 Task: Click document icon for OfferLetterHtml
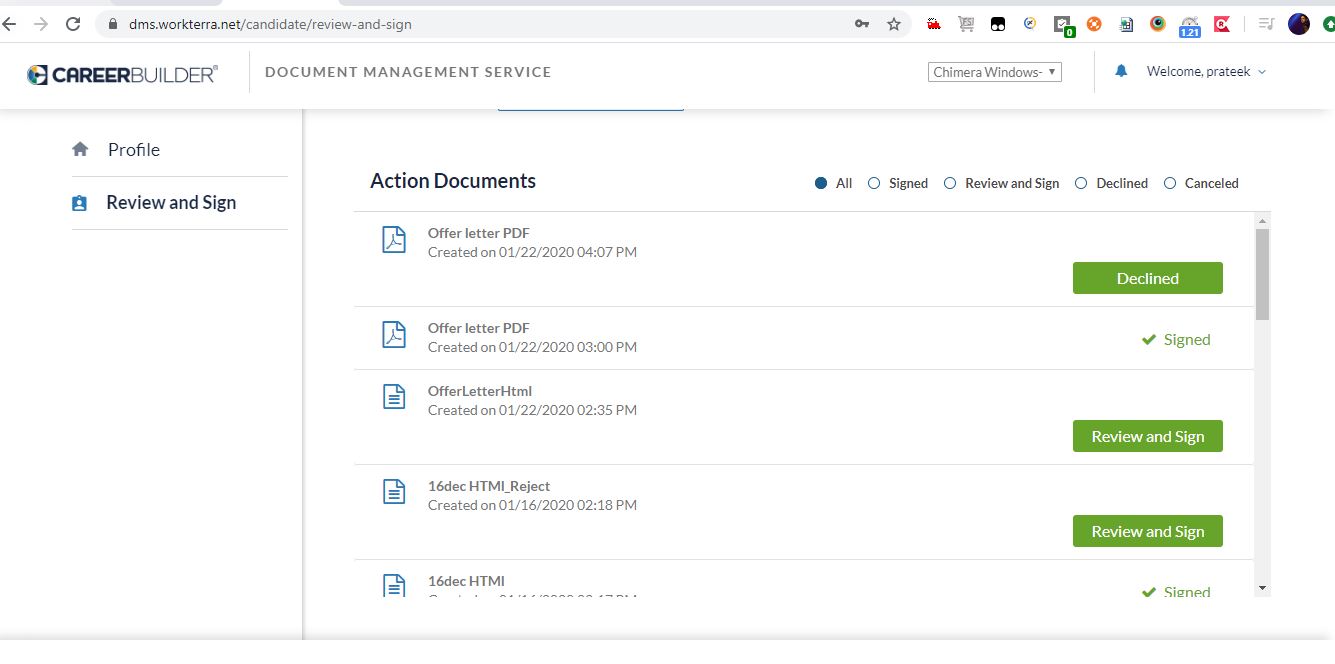click(395, 397)
